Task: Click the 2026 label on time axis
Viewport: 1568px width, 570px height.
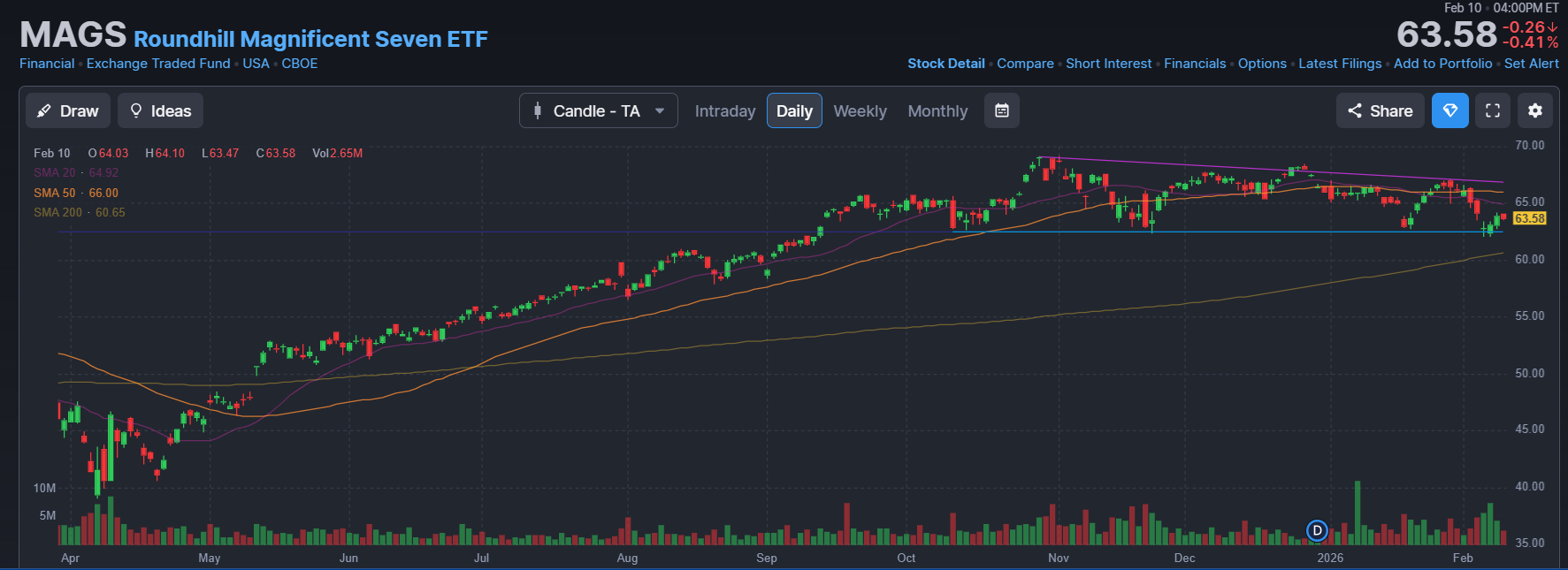Action: [x=1330, y=558]
